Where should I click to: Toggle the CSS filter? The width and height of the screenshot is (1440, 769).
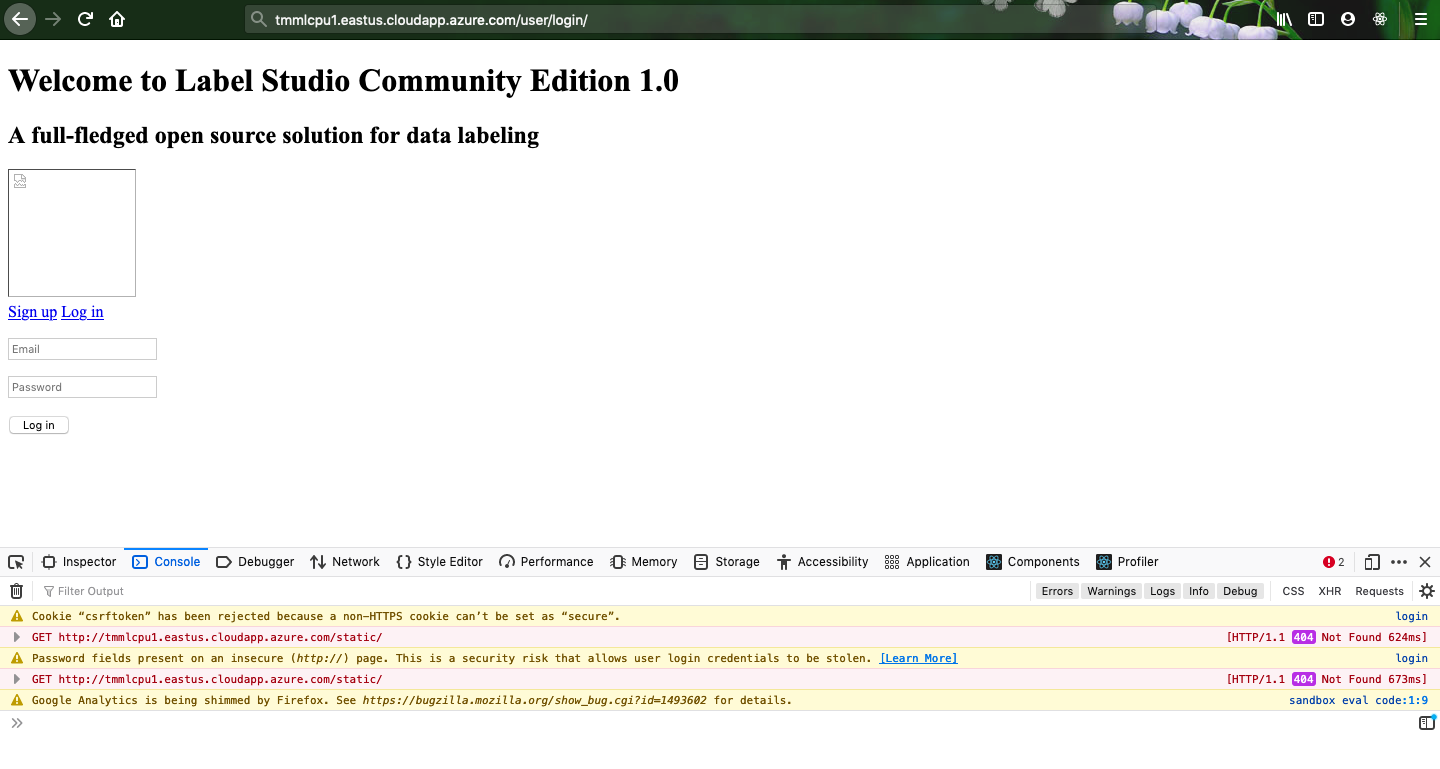click(1293, 591)
